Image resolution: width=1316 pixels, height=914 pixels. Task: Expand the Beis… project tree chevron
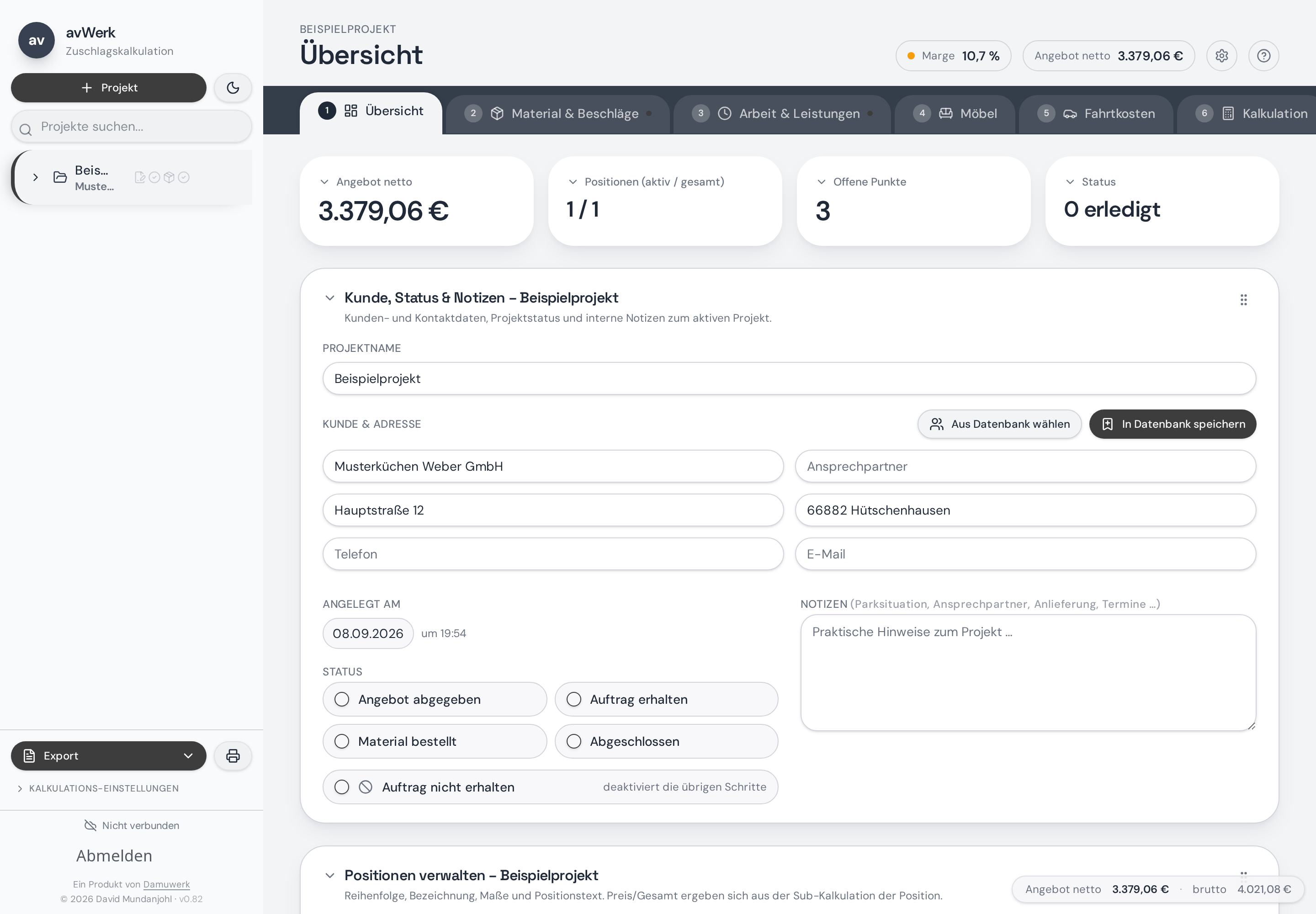pos(36,177)
